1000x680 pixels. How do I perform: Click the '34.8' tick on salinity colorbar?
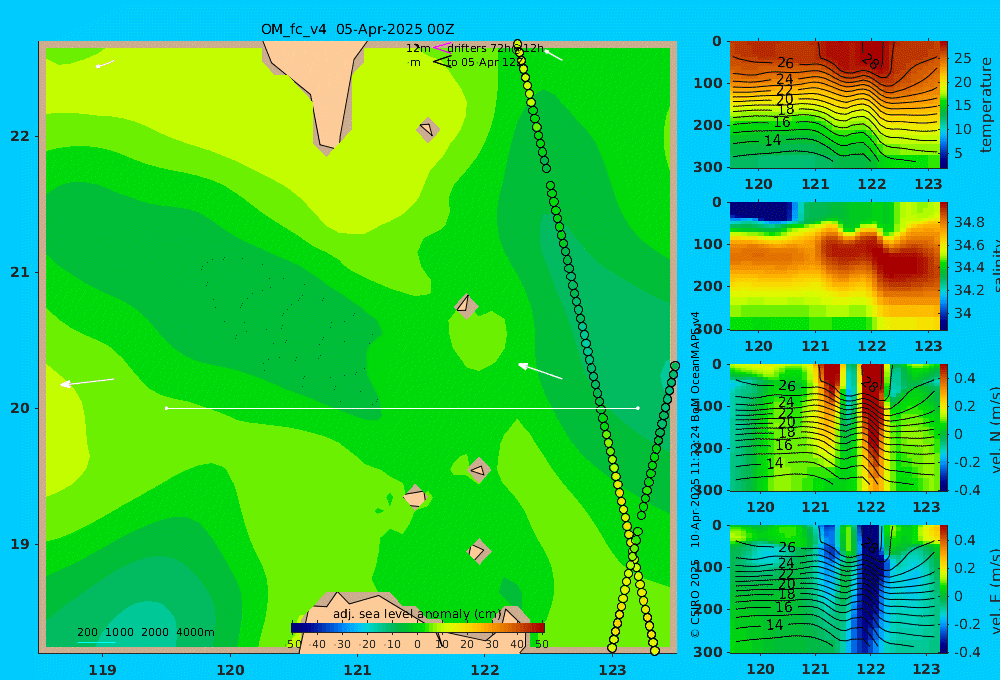969,223
